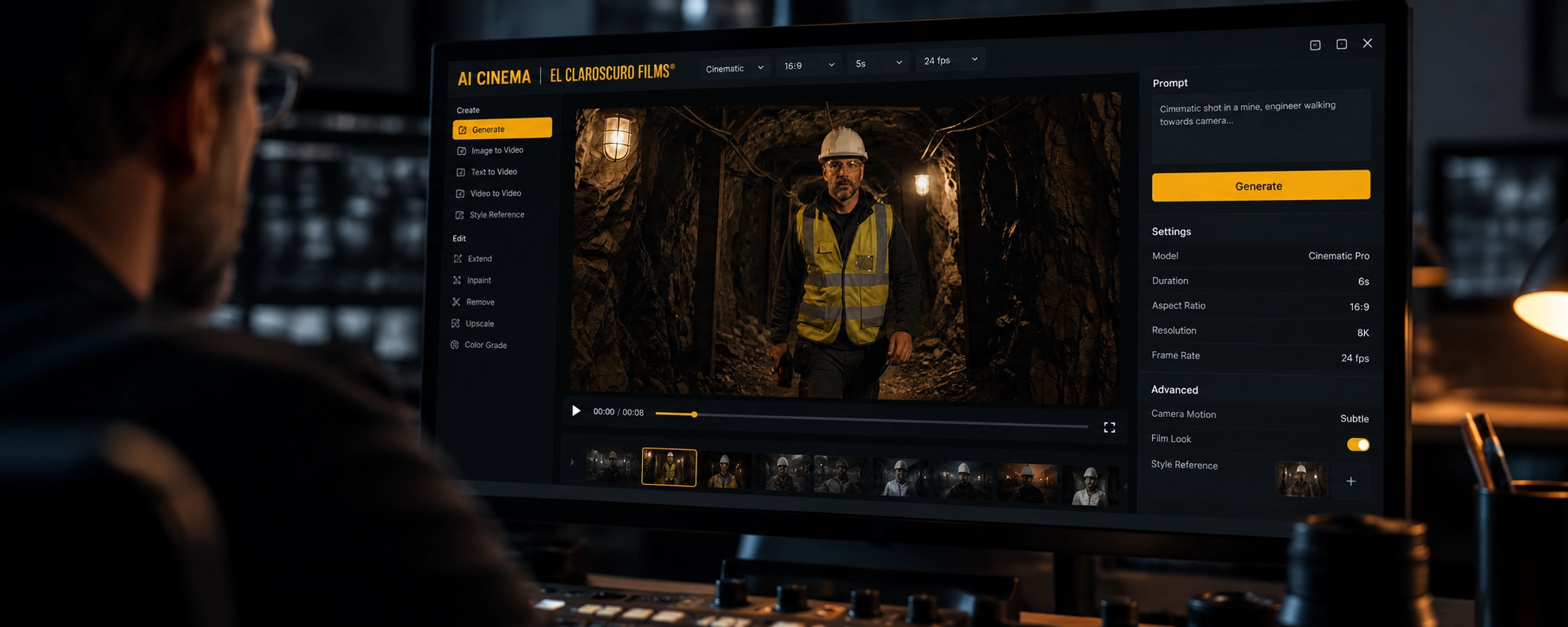Select the Inpaint tool icon

click(457, 280)
